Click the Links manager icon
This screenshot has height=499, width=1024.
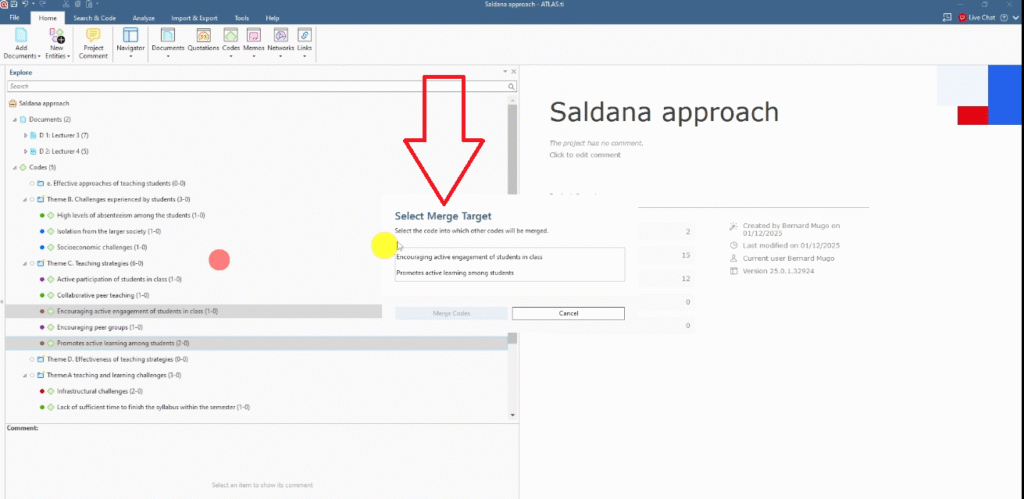305,37
